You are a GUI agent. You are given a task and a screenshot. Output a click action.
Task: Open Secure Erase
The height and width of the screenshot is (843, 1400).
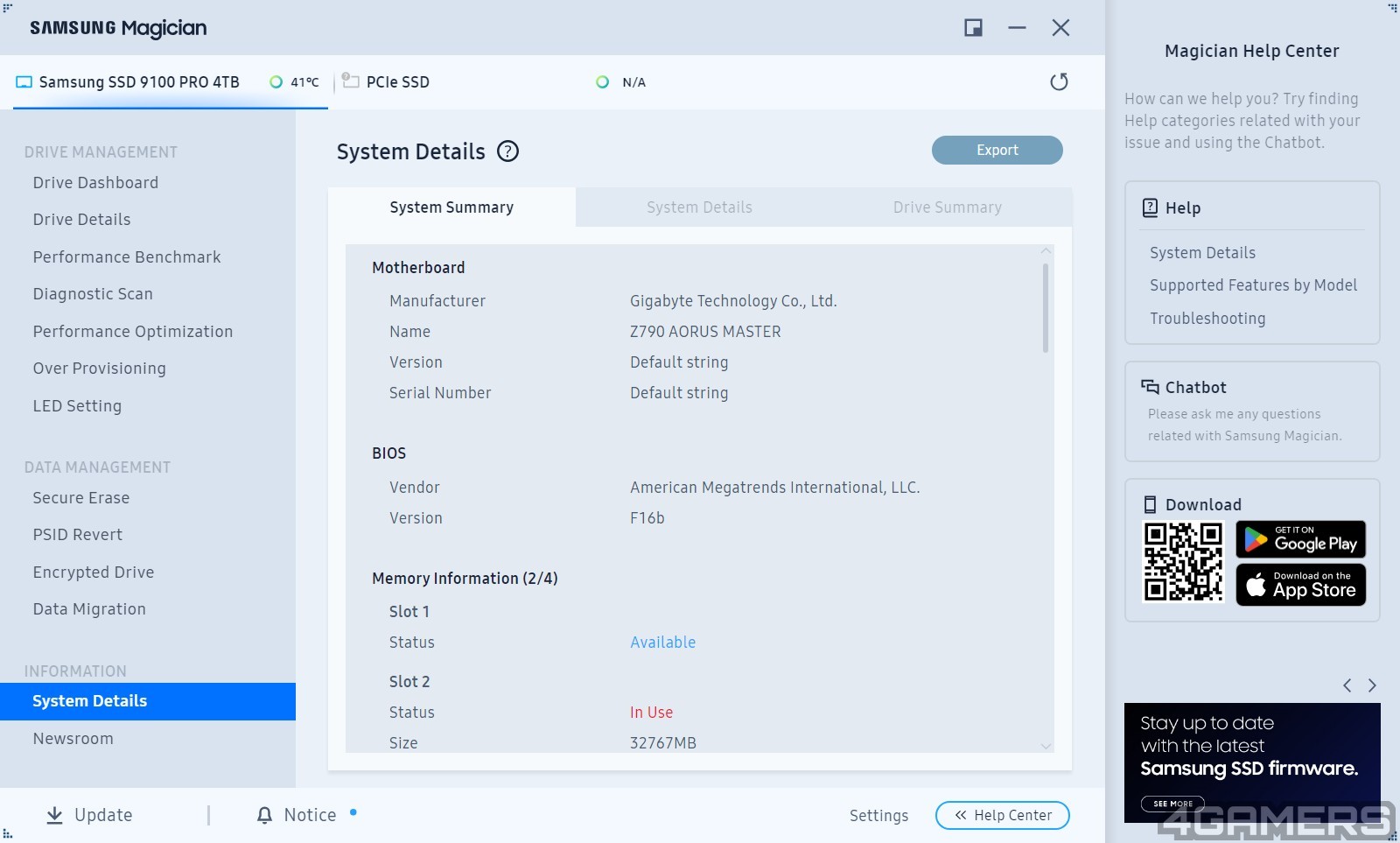81,497
